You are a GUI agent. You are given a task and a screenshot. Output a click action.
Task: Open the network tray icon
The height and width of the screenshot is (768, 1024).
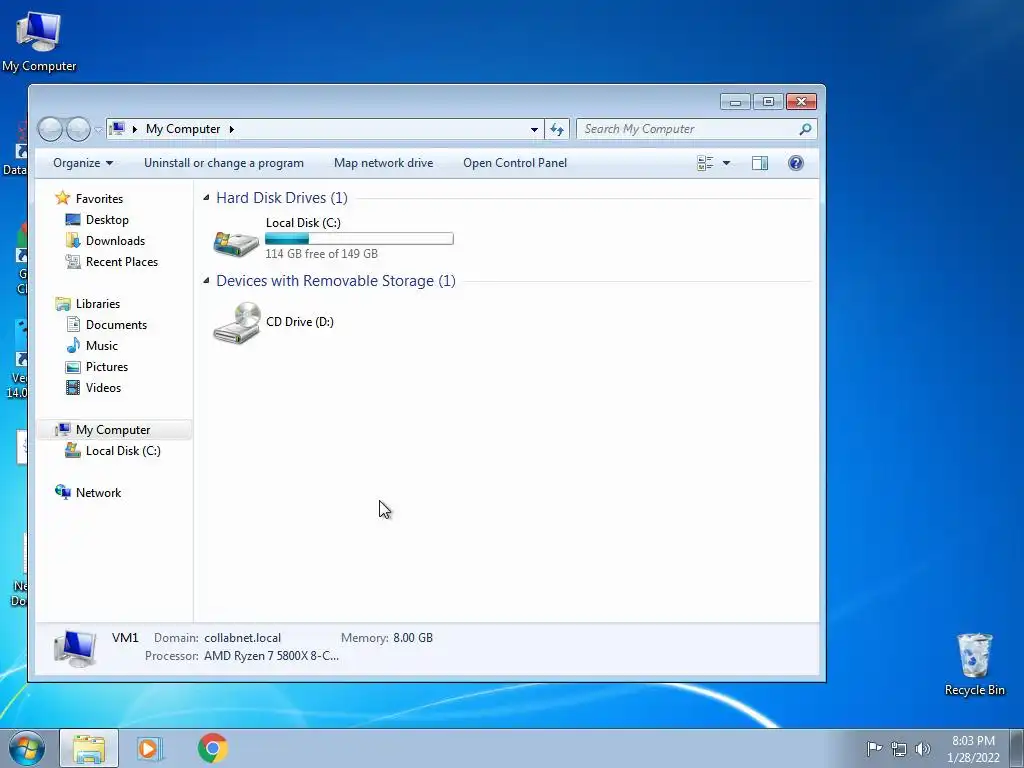[x=899, y=748]
